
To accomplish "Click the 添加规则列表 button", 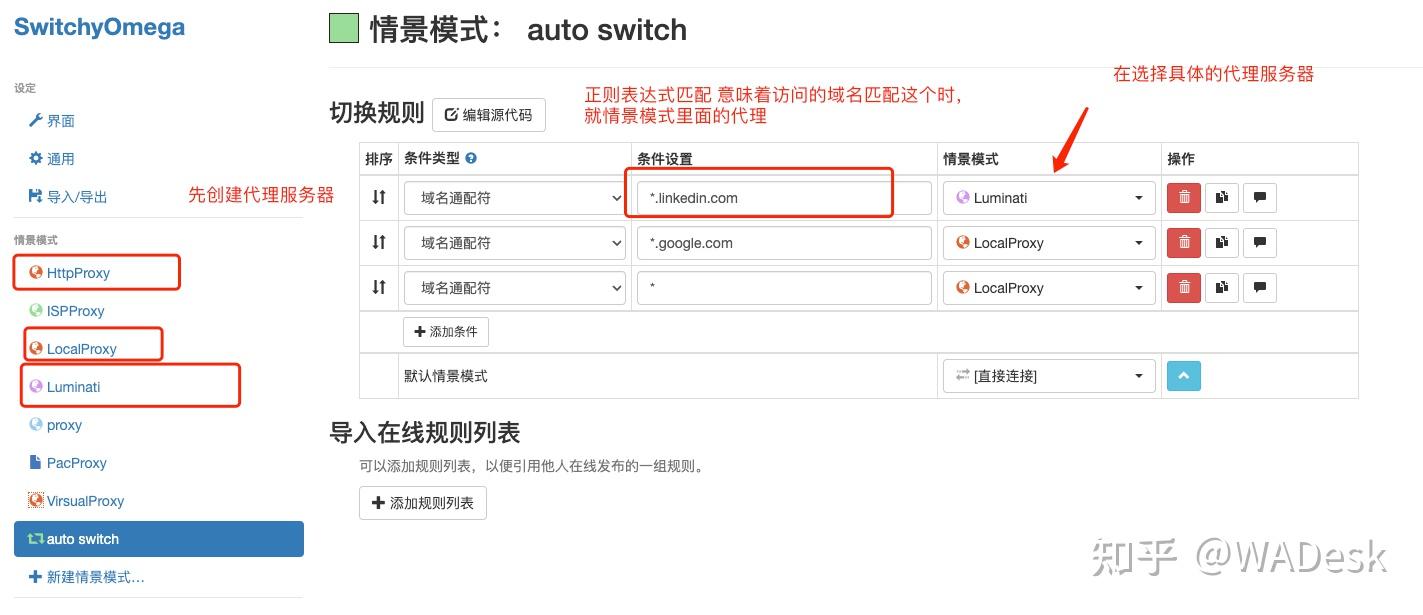I will click(x=422, y=503).
